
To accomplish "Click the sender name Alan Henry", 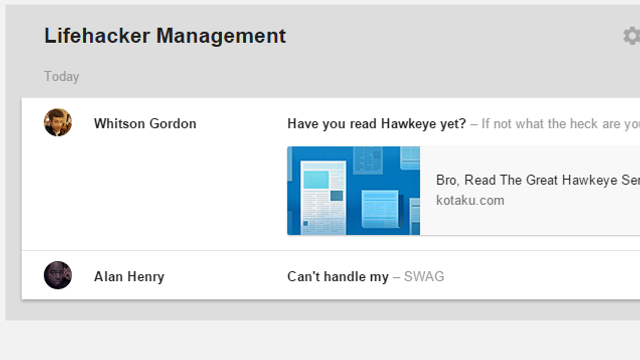I will pyautogui.click(x=129, y=276).
